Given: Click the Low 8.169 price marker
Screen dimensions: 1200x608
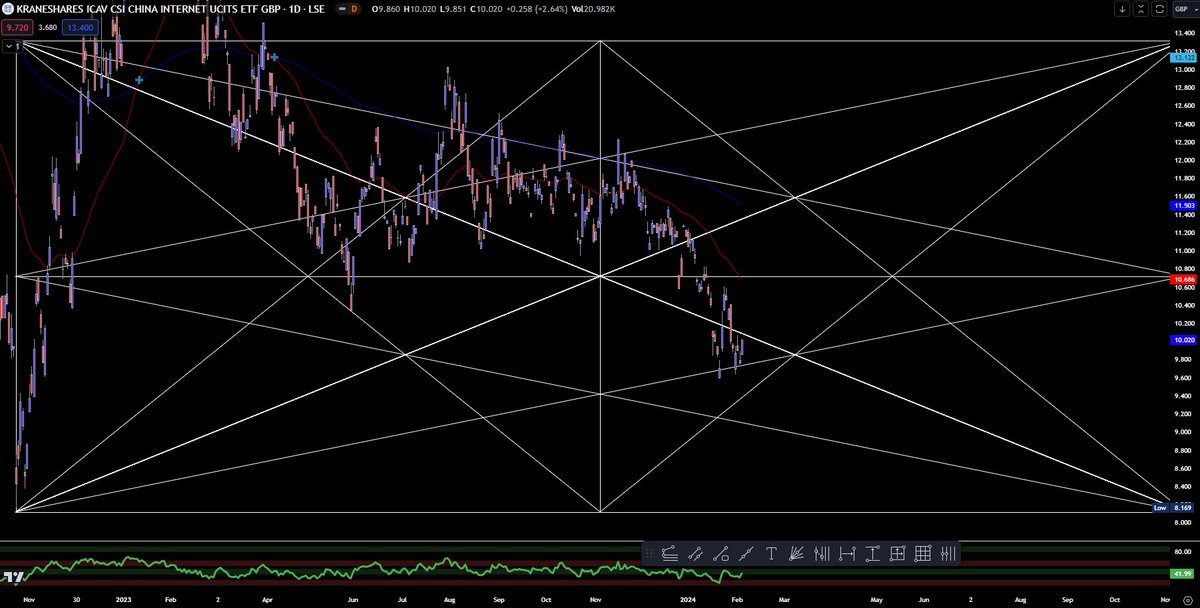Looking at the screenshot, I should [1173, 507].
